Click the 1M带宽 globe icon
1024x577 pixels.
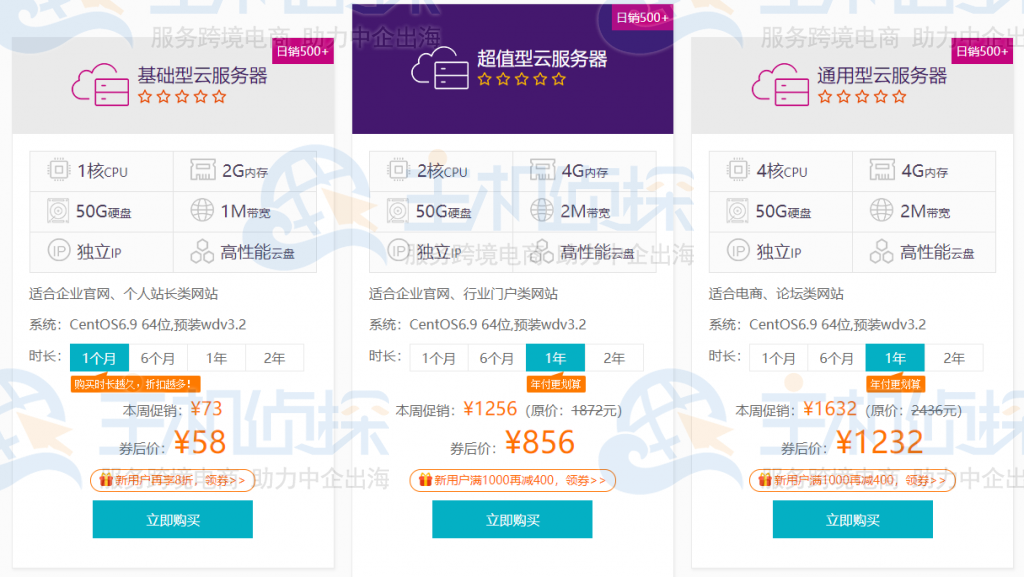203,211
